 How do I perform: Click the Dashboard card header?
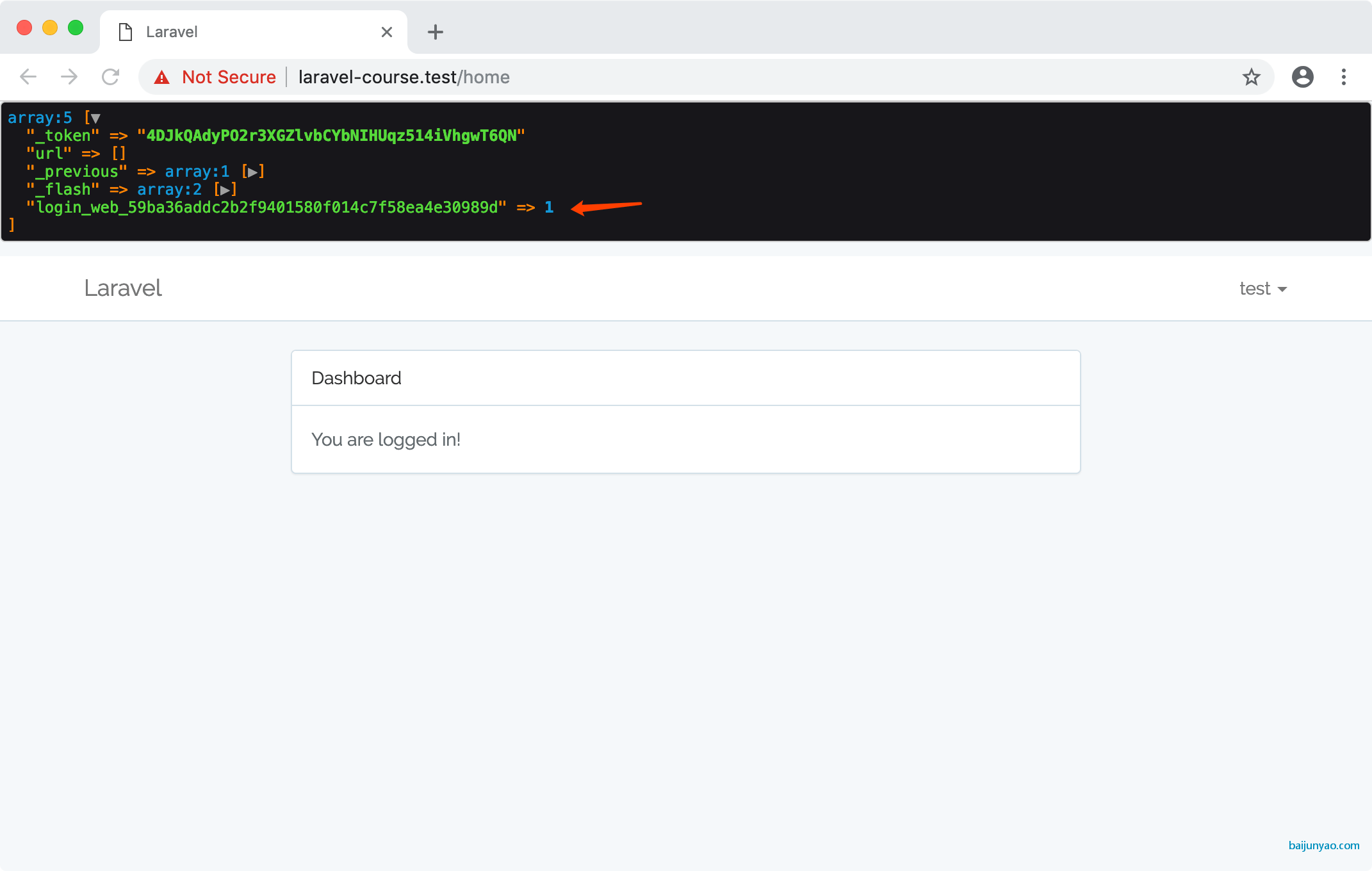(x=686, y=378)
